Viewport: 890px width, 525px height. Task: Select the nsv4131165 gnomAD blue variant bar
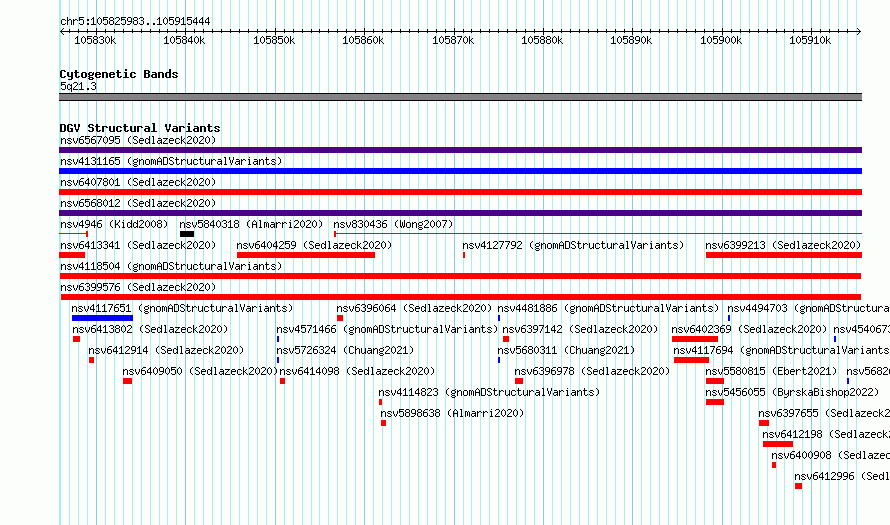pos(460,171)
